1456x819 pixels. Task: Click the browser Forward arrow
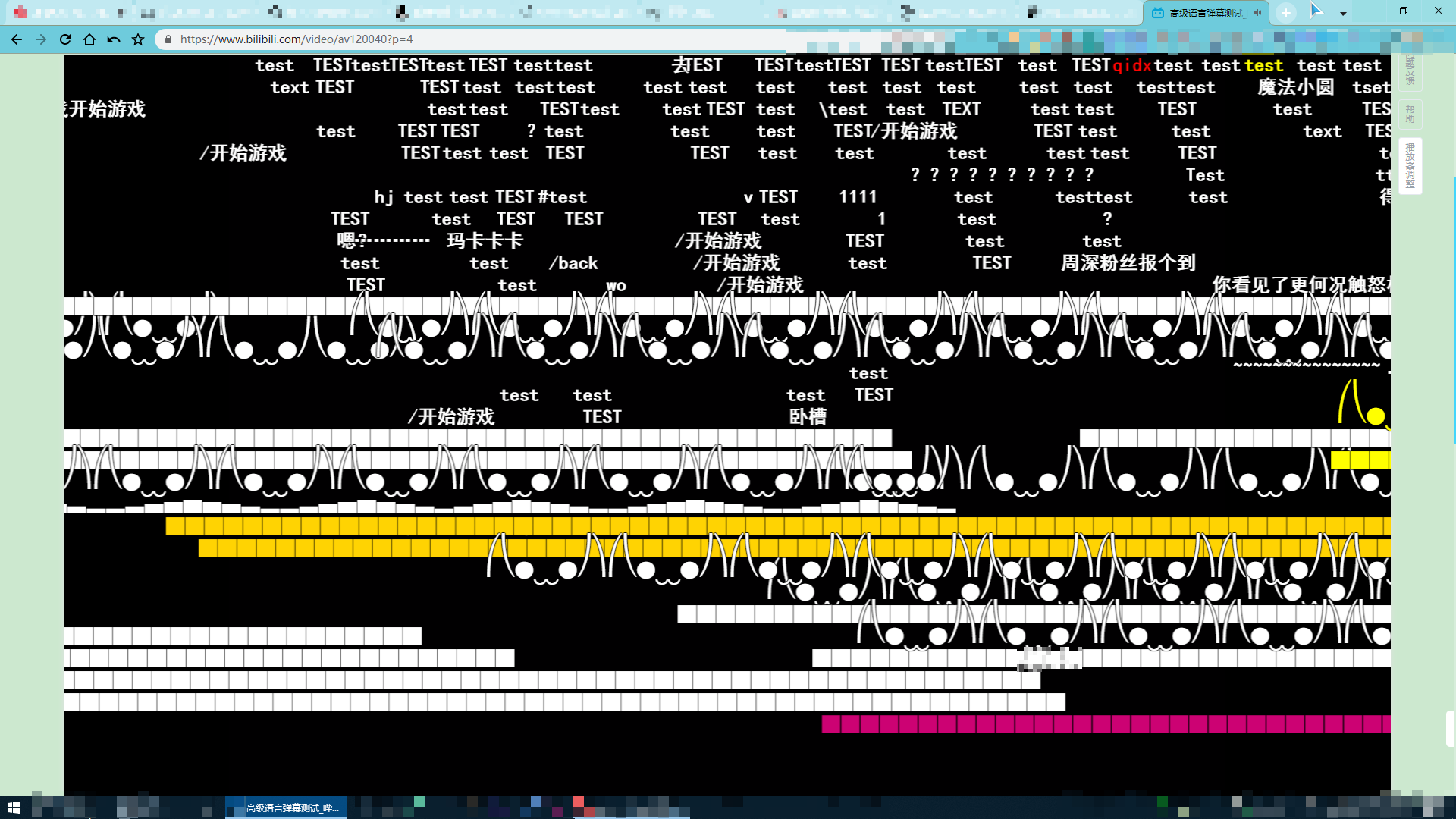[x=41, y=39]
